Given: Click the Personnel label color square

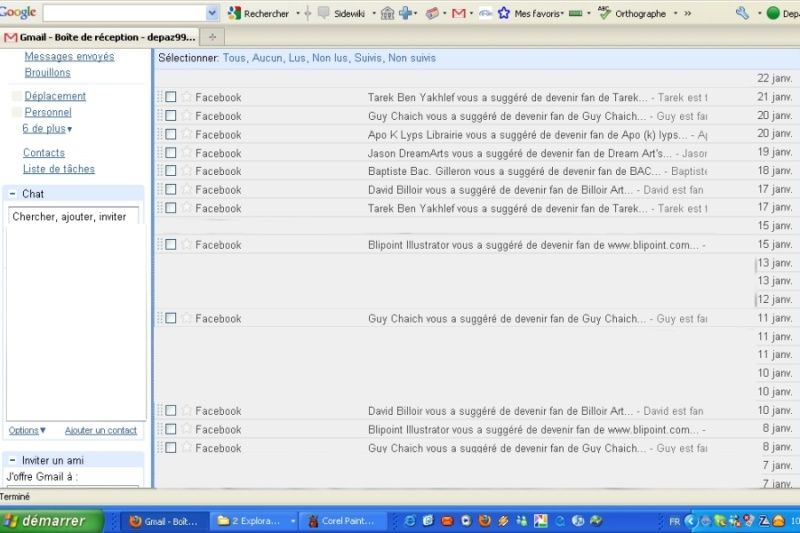Looking at the screenshot, I should [x=16, y=112].
